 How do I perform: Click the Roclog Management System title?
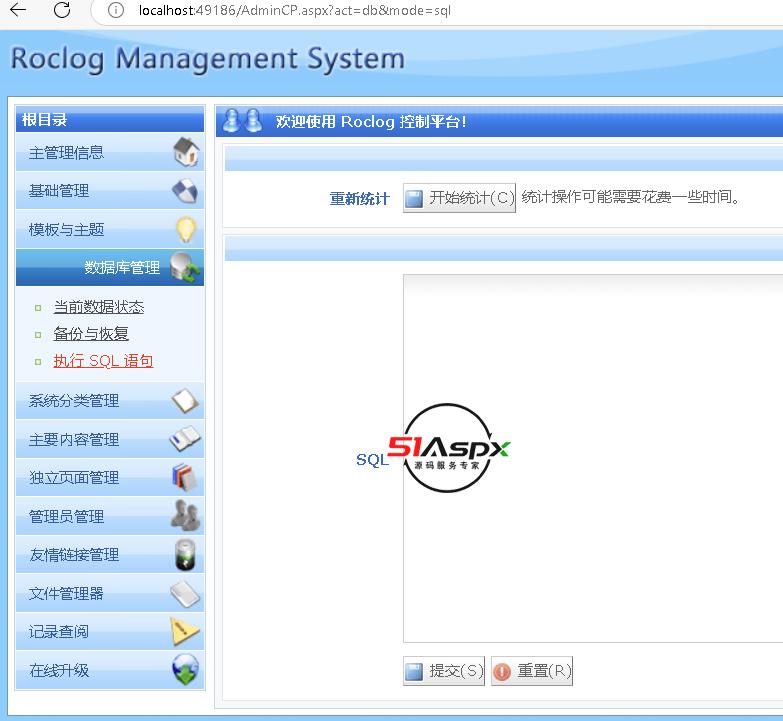point(207,59)
